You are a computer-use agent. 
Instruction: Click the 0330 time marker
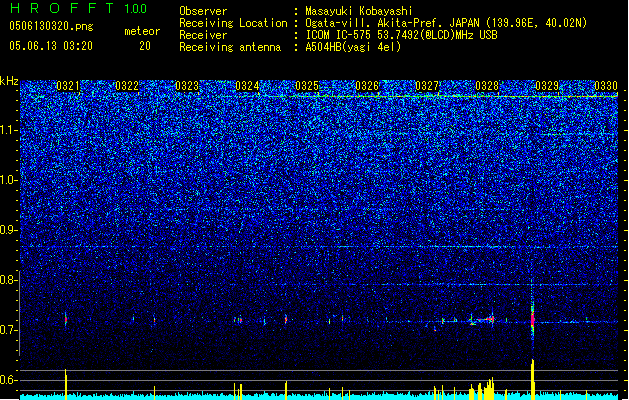point(606,86)
